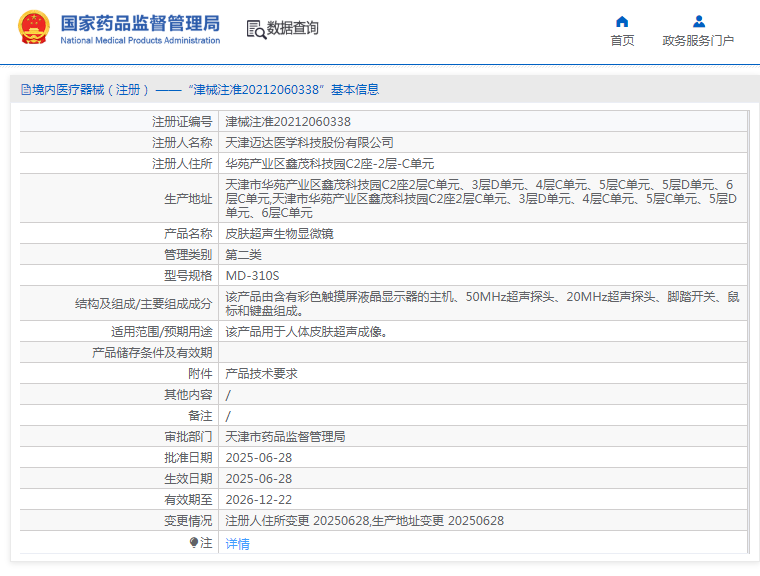The width and height of the screenshot is (760, 576).
Task: Select the expiry date 2026-12-22
Action: point(258,499)
